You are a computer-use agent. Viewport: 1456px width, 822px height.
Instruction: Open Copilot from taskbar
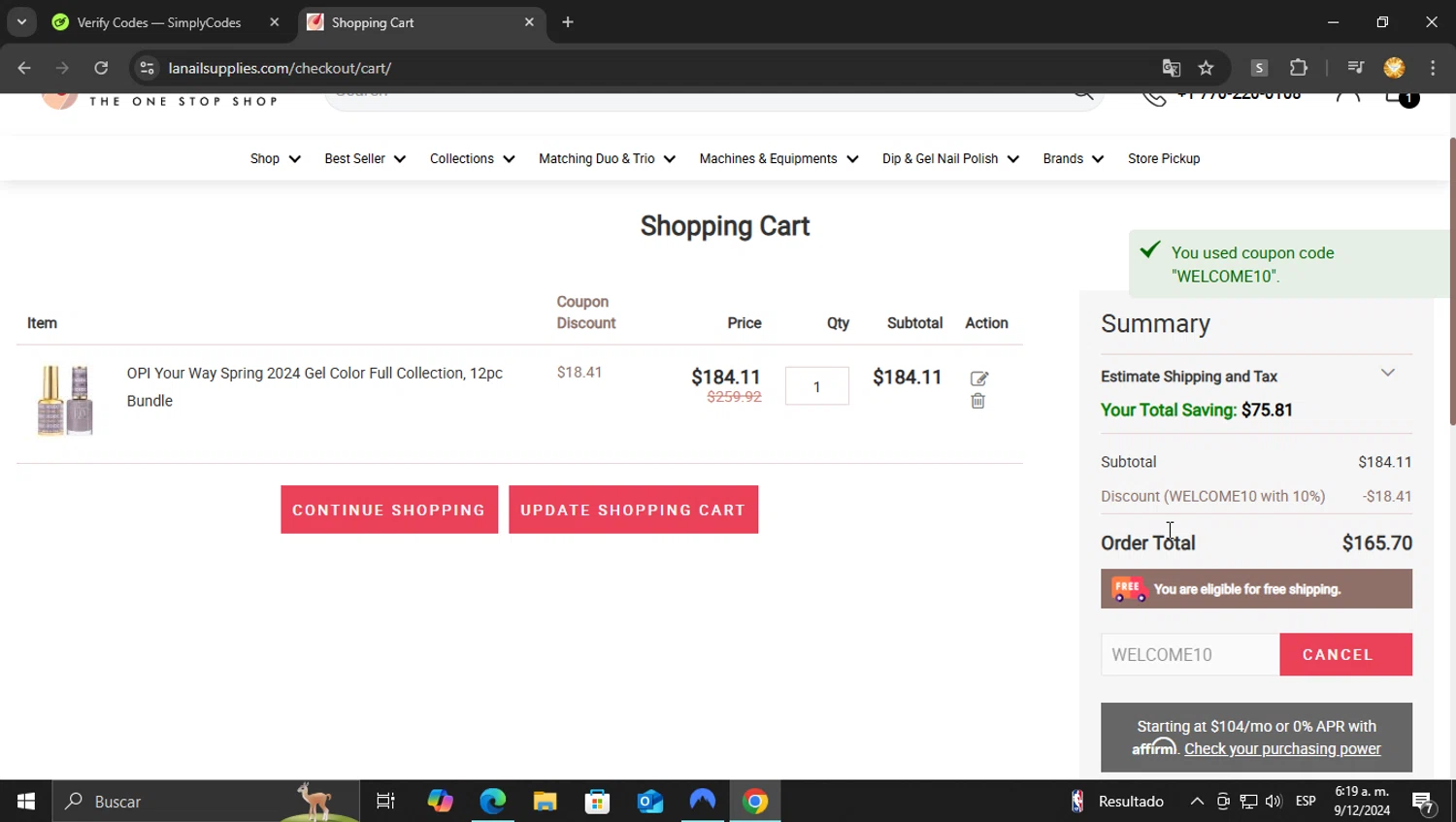pos(440,802)
